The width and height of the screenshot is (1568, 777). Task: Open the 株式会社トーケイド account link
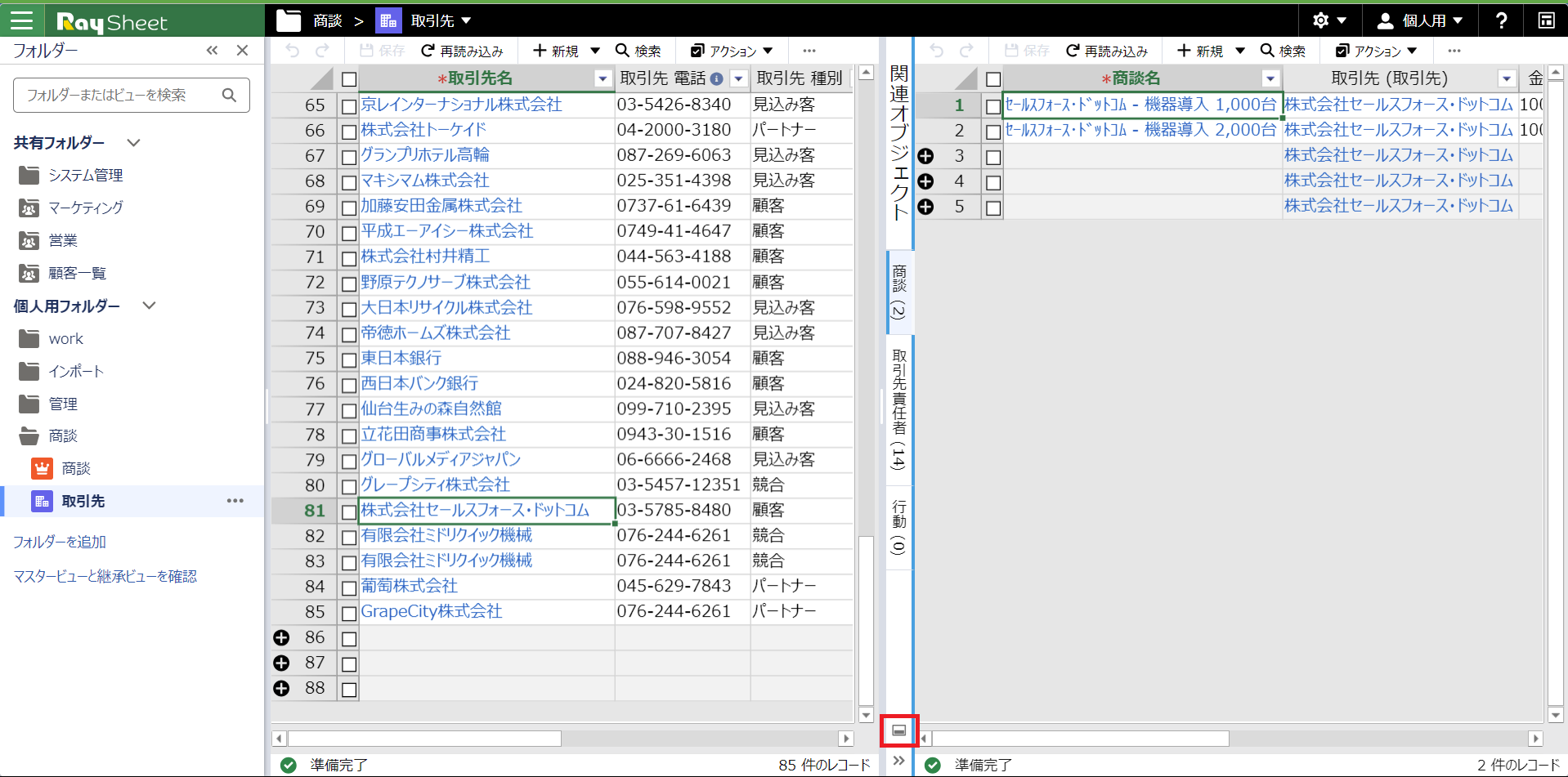click(x=423, y=130)
